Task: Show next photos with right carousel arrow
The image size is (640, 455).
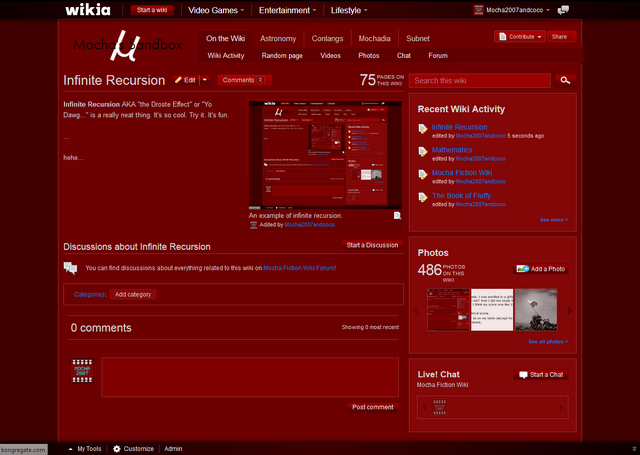Action: tap(570, 311)
